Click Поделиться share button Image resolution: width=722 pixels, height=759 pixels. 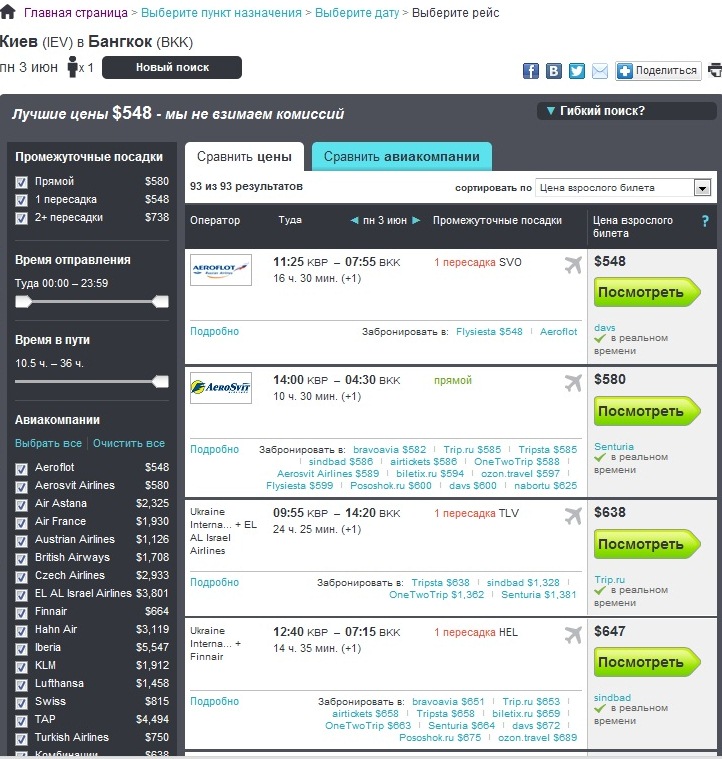pos(658,71)
